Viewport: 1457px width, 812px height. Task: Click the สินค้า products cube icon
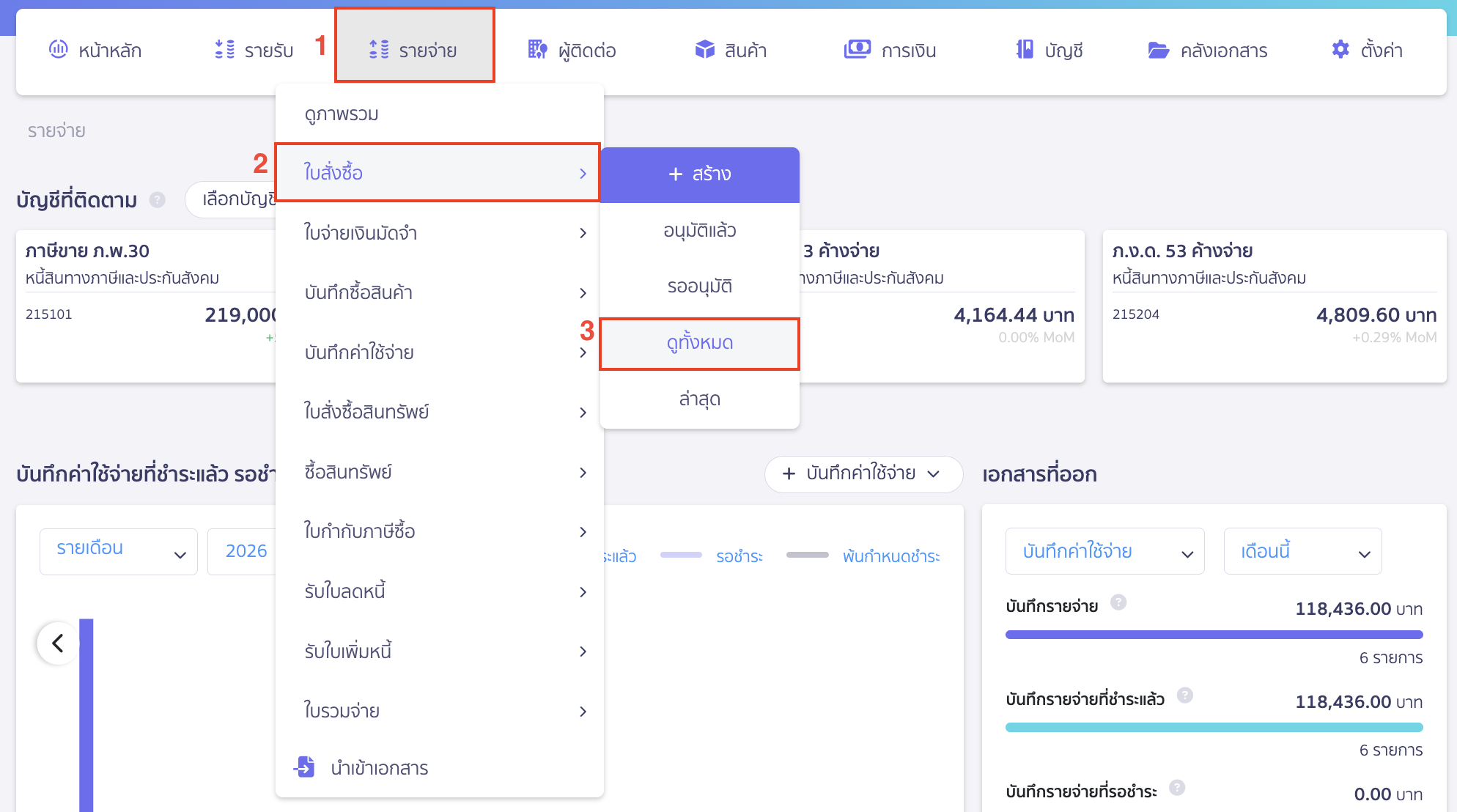pyautogui.click(x=704, y=49)
